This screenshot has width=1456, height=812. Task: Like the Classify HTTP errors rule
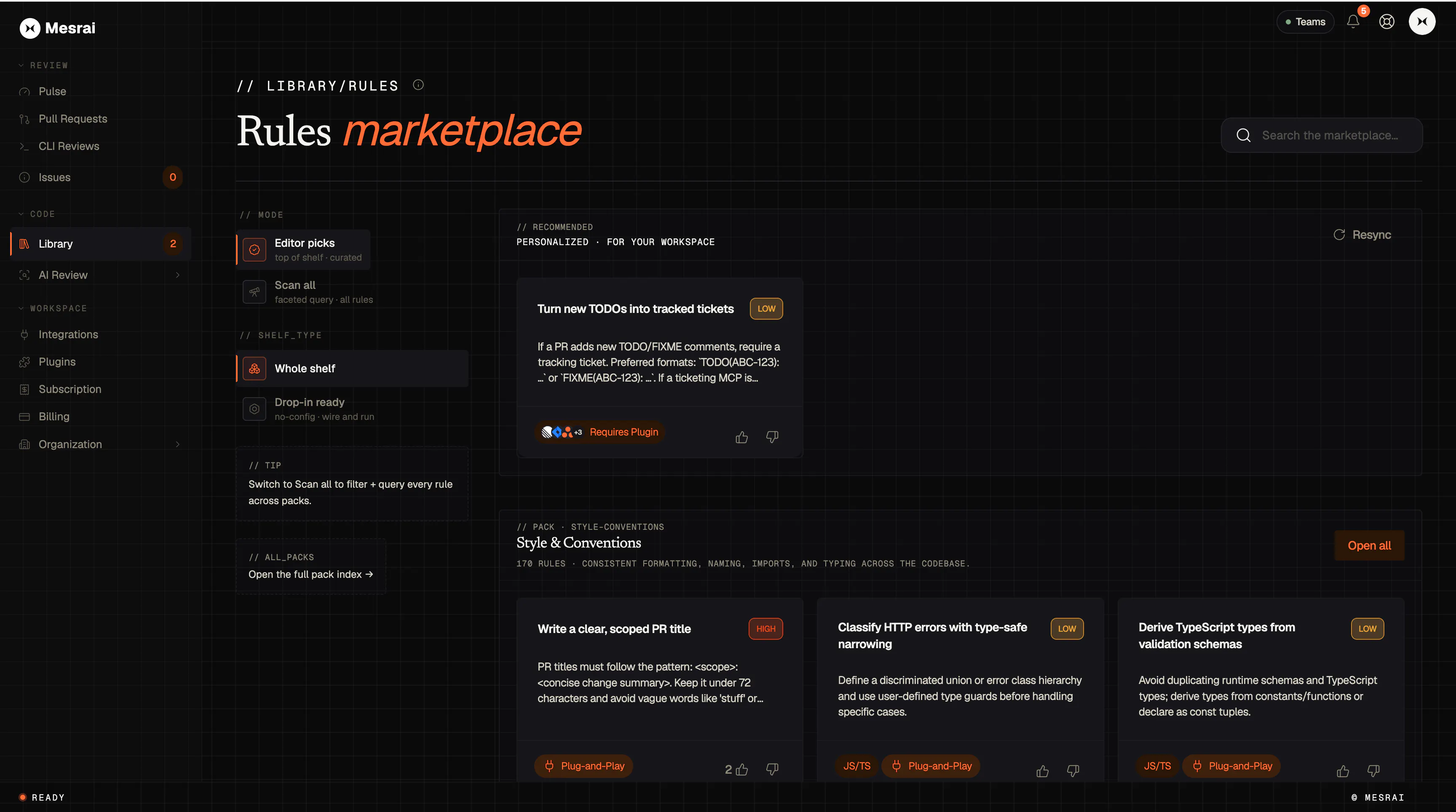1042,771
